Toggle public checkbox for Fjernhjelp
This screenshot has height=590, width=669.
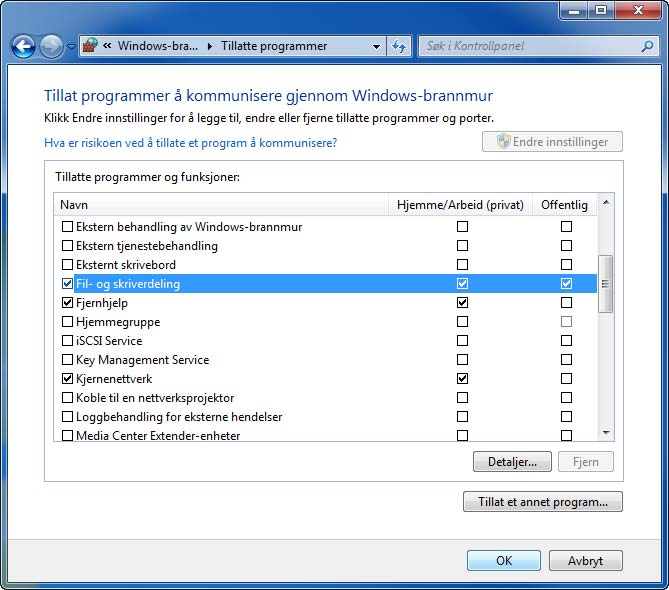(x=566, y=302)
